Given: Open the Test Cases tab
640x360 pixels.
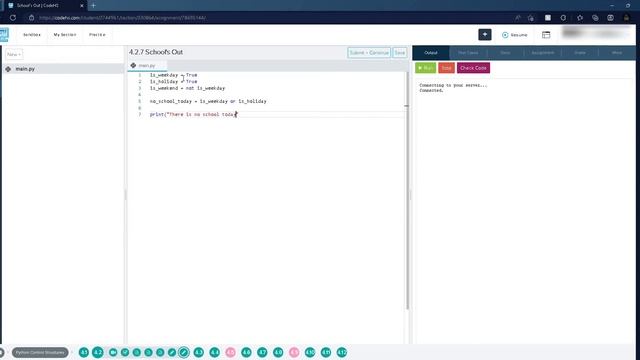Looking at the screenshot, I should [468, 53].
